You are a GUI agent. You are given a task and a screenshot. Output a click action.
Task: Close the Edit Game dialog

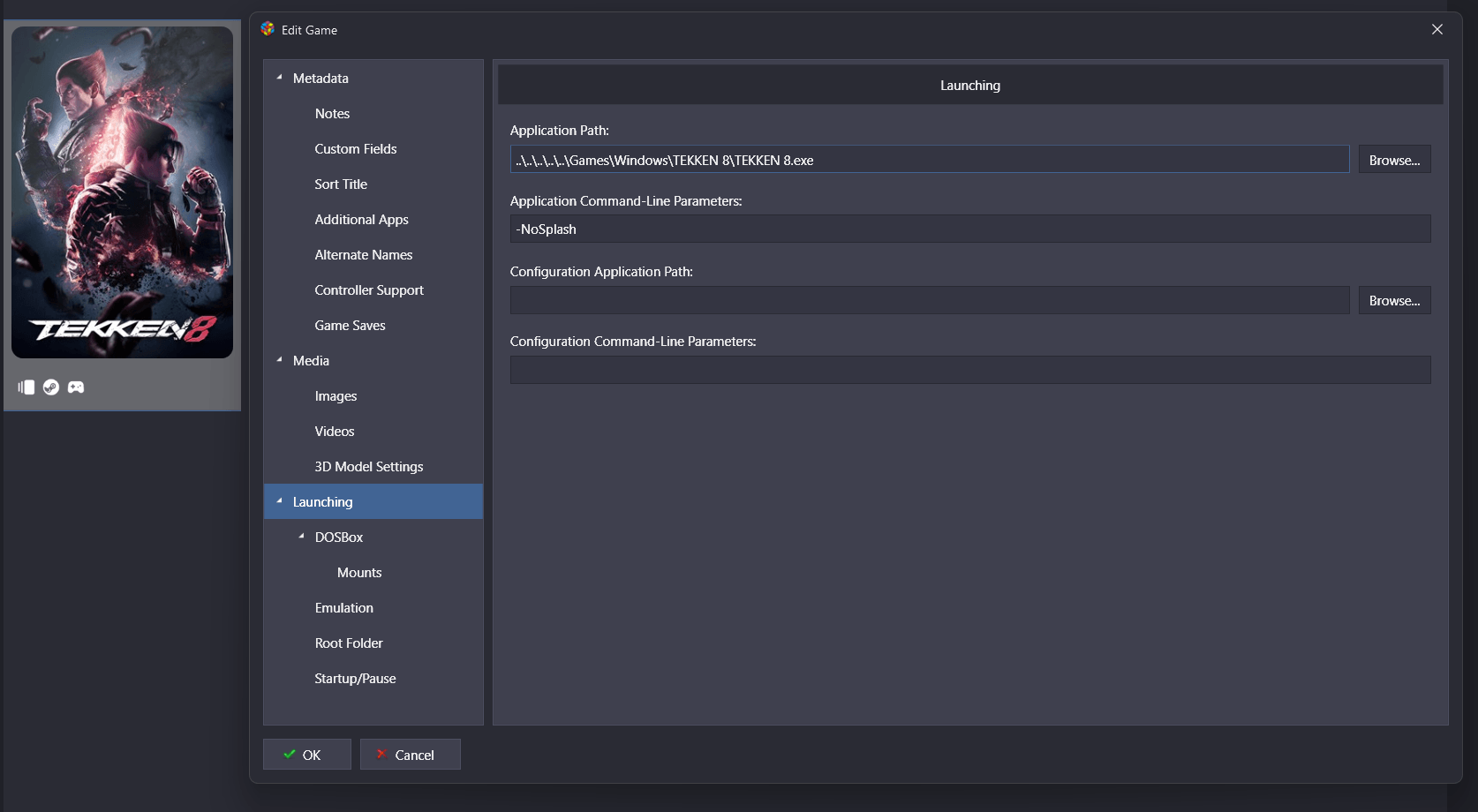(1437, 29)
